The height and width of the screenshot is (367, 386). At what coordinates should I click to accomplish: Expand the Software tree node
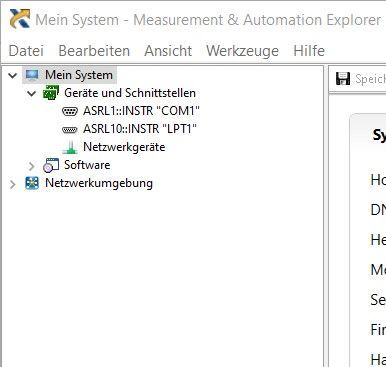click(x=32, y=166)
